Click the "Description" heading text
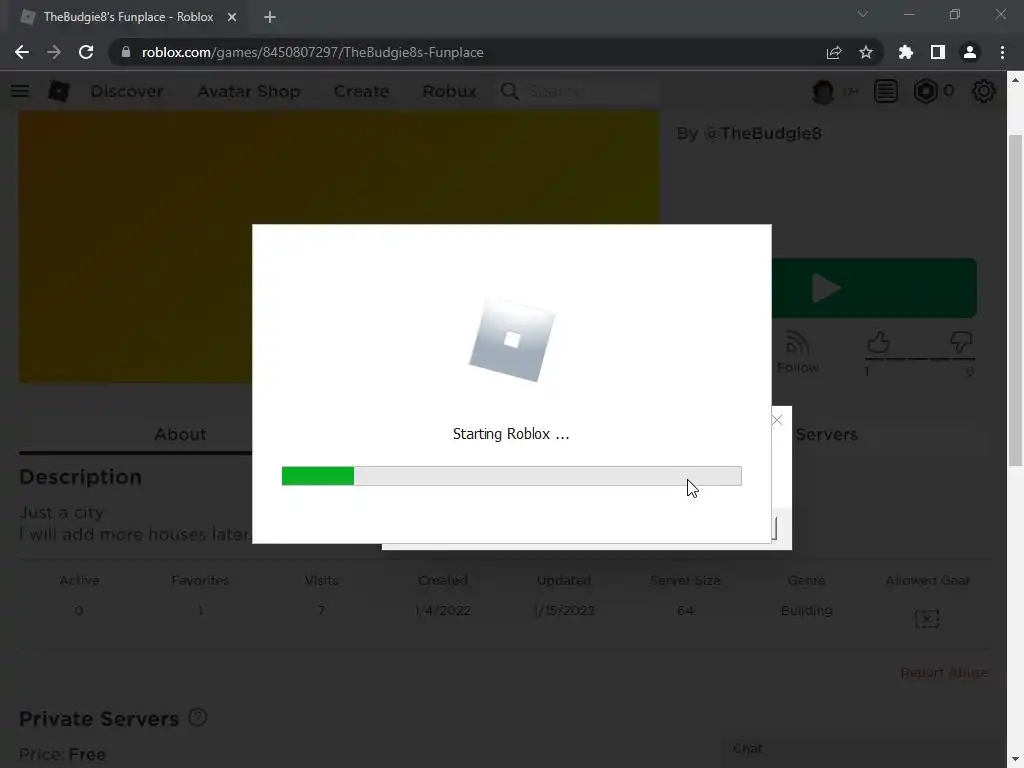The height and width of the screenshot is (768, 1024). [80, 477]
